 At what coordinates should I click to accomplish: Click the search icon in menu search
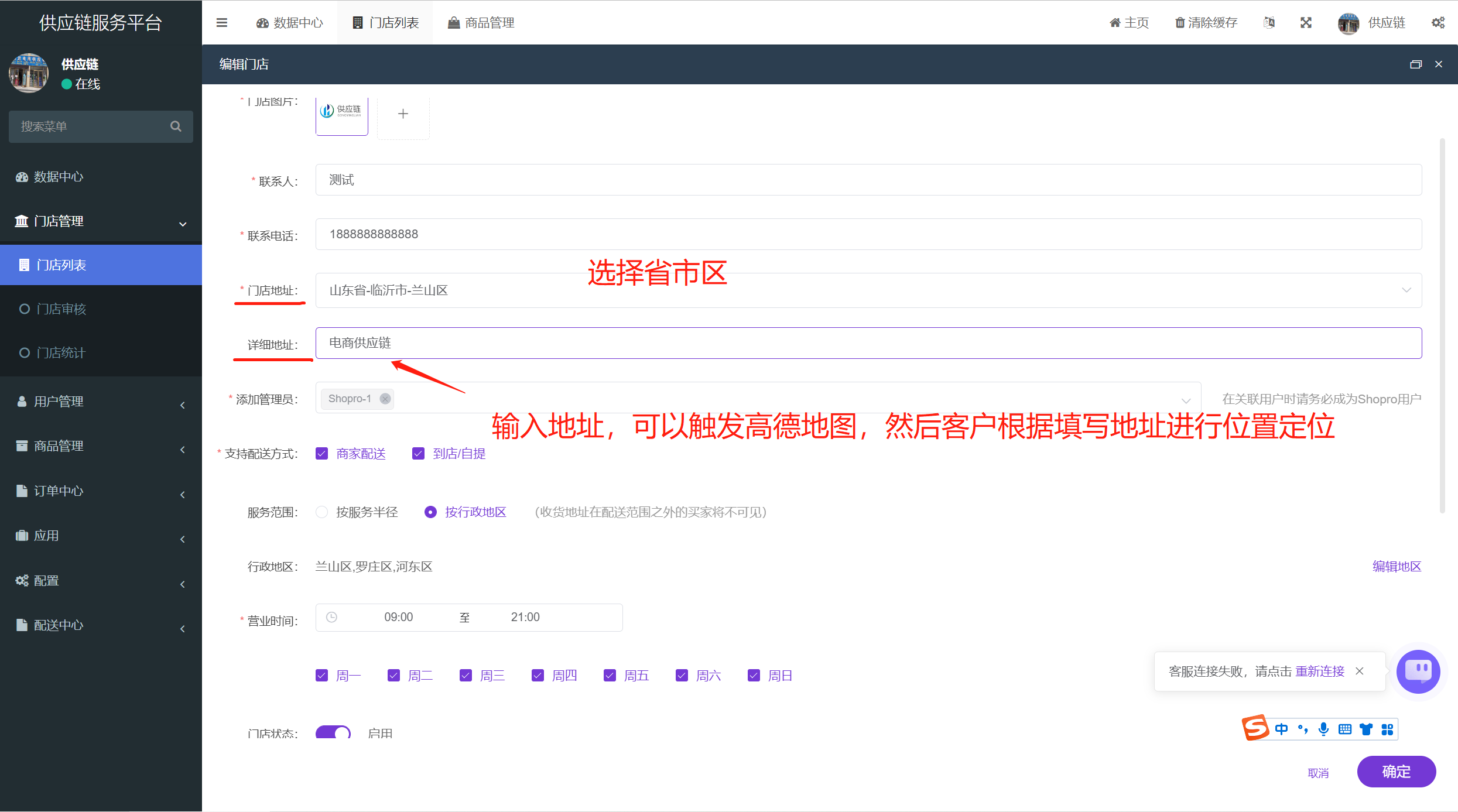pyautogui.click(x=176, y=126)
